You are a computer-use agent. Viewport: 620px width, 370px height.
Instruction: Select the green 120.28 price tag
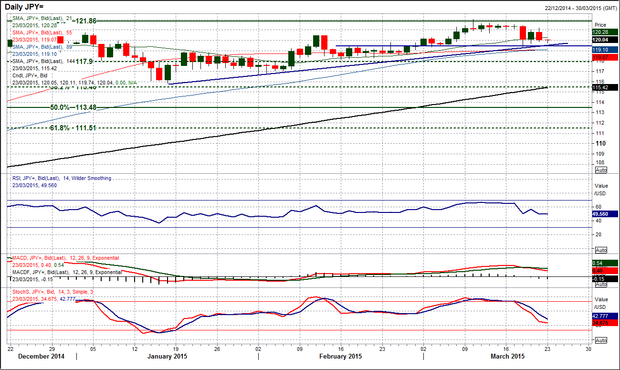click(605, 32)
